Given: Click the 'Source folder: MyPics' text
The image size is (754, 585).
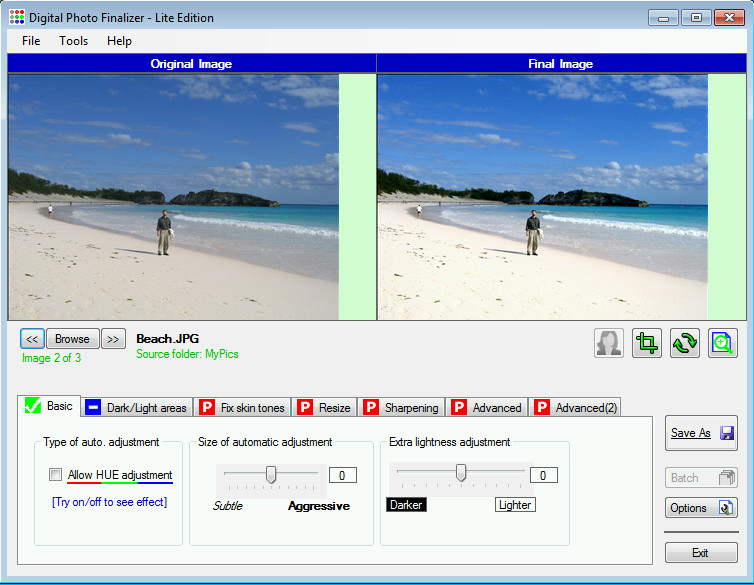Looking at the screenshot, I should pos(188,354).
